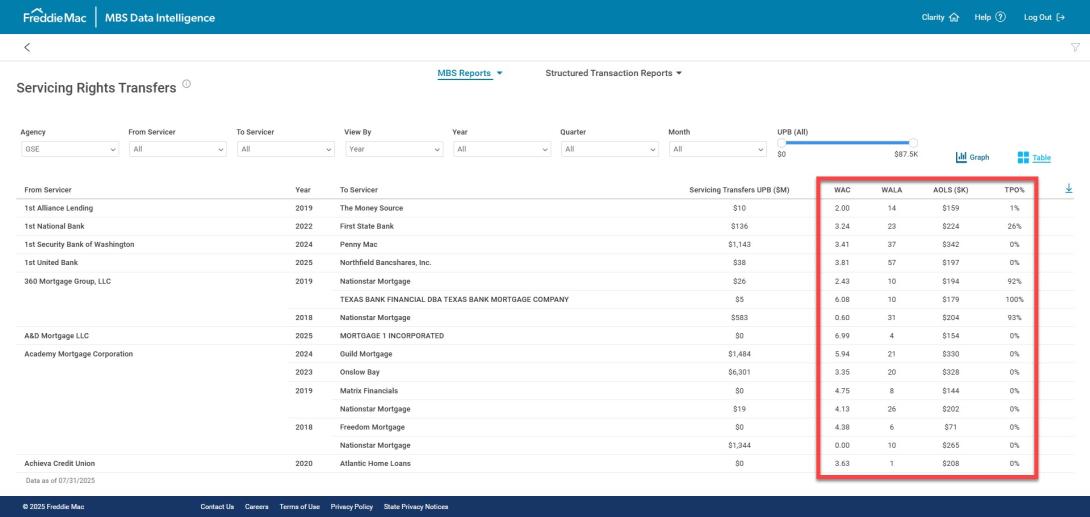Click TEXAS BANK FINANCIAL DBA cell
Image resolution: width=1090 pixels, height=517 pixels.
point(454,299)
